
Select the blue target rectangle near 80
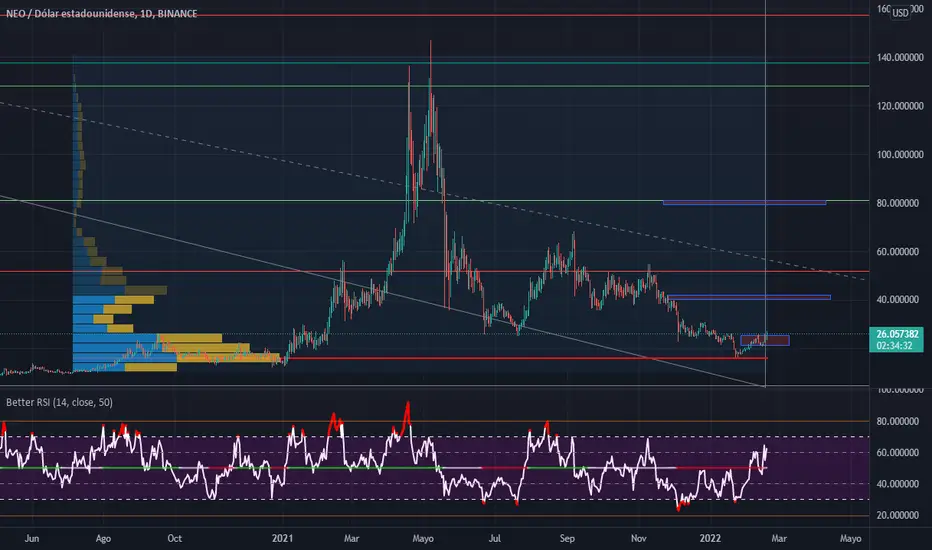[x=744, y=203]
